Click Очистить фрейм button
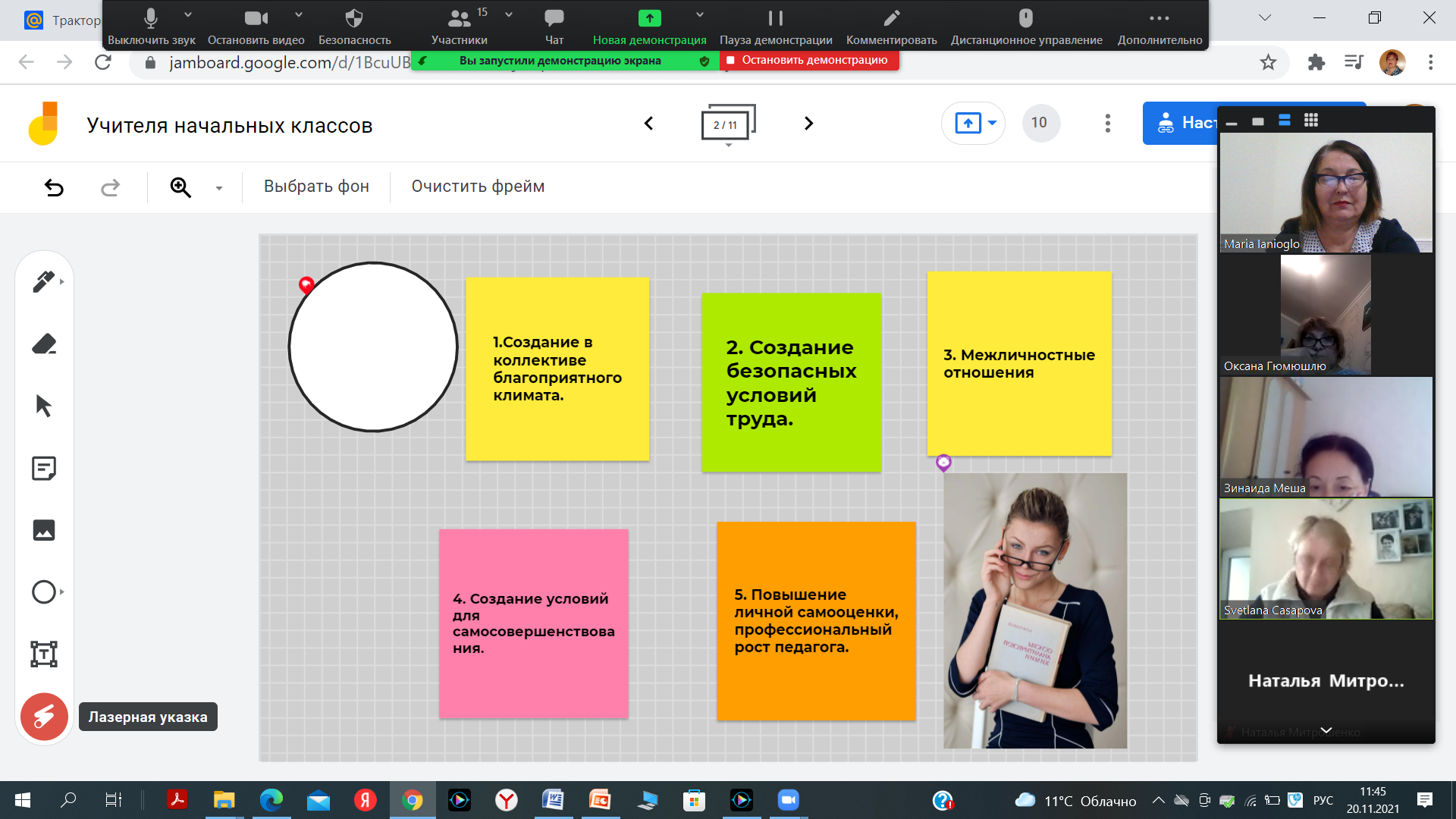The height and width of the screenshot is (819, 1456). point(478,187)
